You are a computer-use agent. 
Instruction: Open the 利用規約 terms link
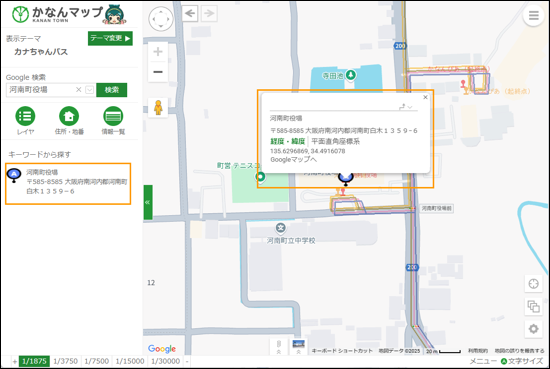pyautogui.click(x=478, y=351)
